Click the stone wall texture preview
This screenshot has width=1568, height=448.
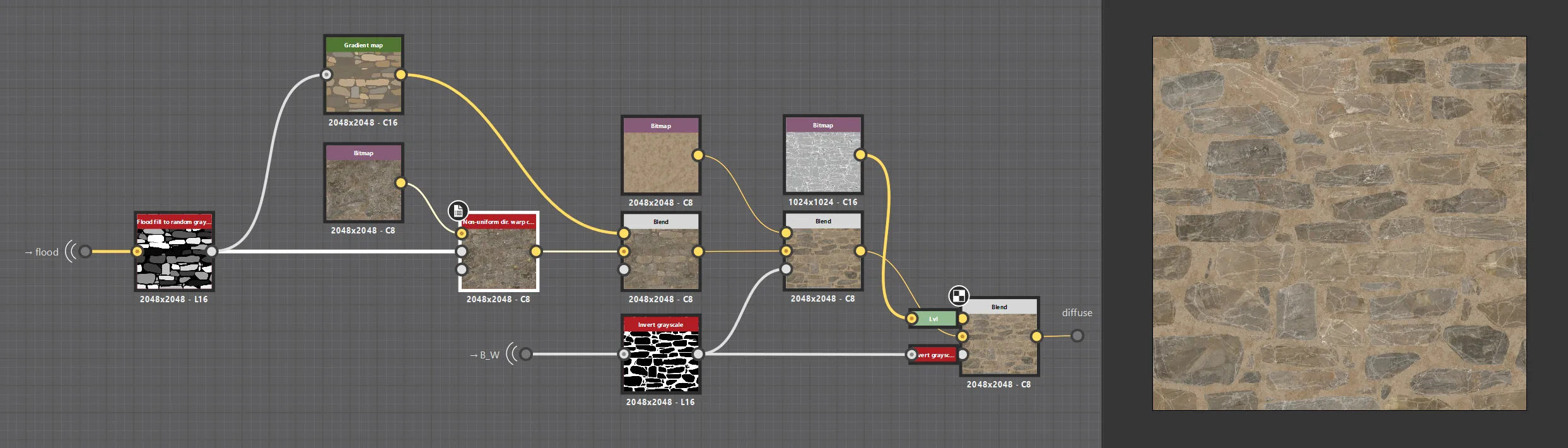click(1339, 223)
